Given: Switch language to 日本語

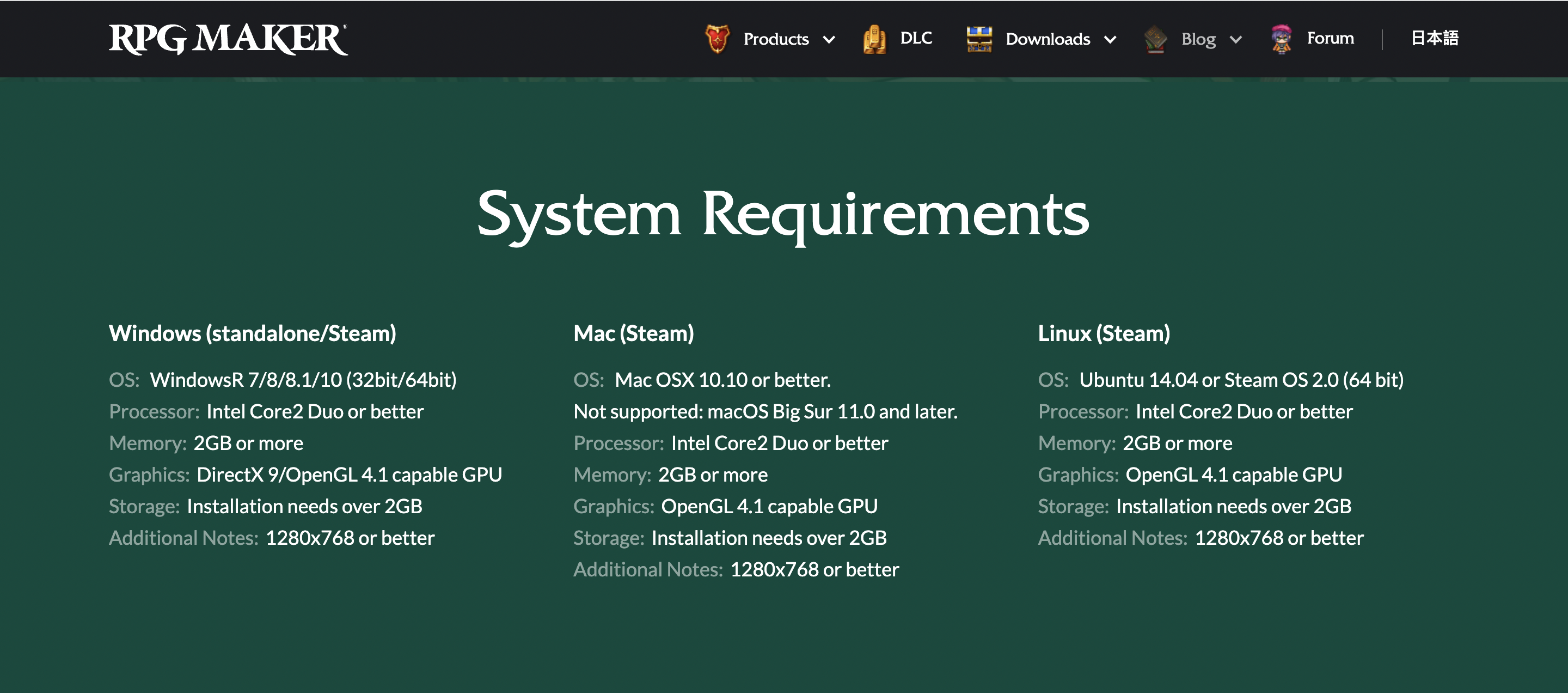Looking at the screenshot, I should (1434, 38).
